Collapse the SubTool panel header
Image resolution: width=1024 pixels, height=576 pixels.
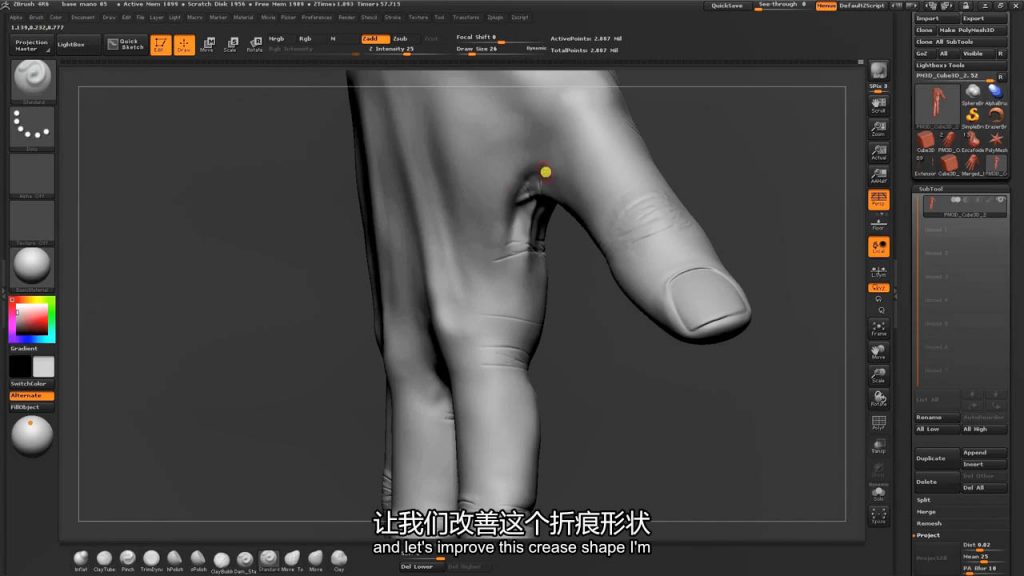[x=931, y=189]
